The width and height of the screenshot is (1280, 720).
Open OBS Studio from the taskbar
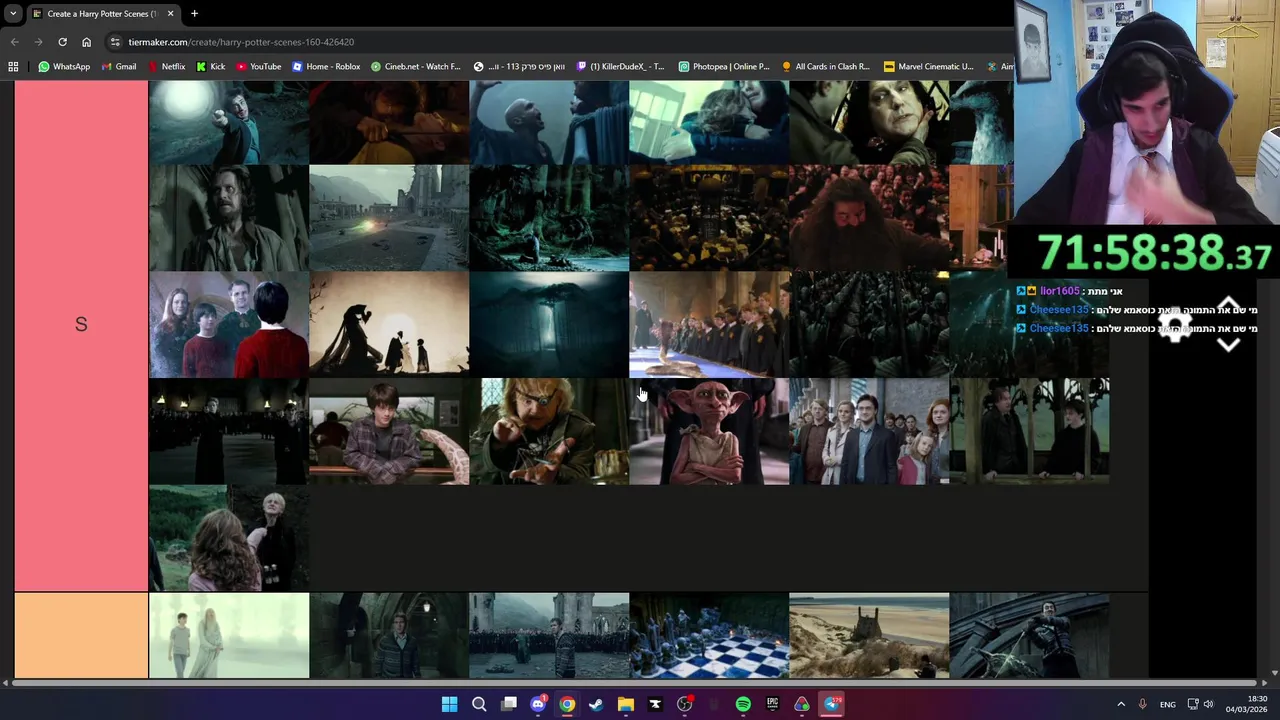coord(684,704)
